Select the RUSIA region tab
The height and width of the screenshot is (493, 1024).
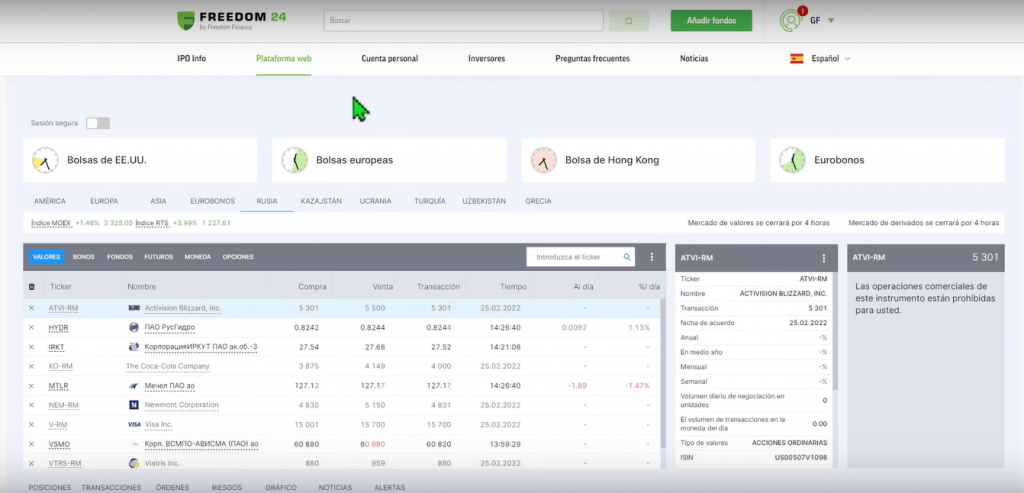click(267, 201)
